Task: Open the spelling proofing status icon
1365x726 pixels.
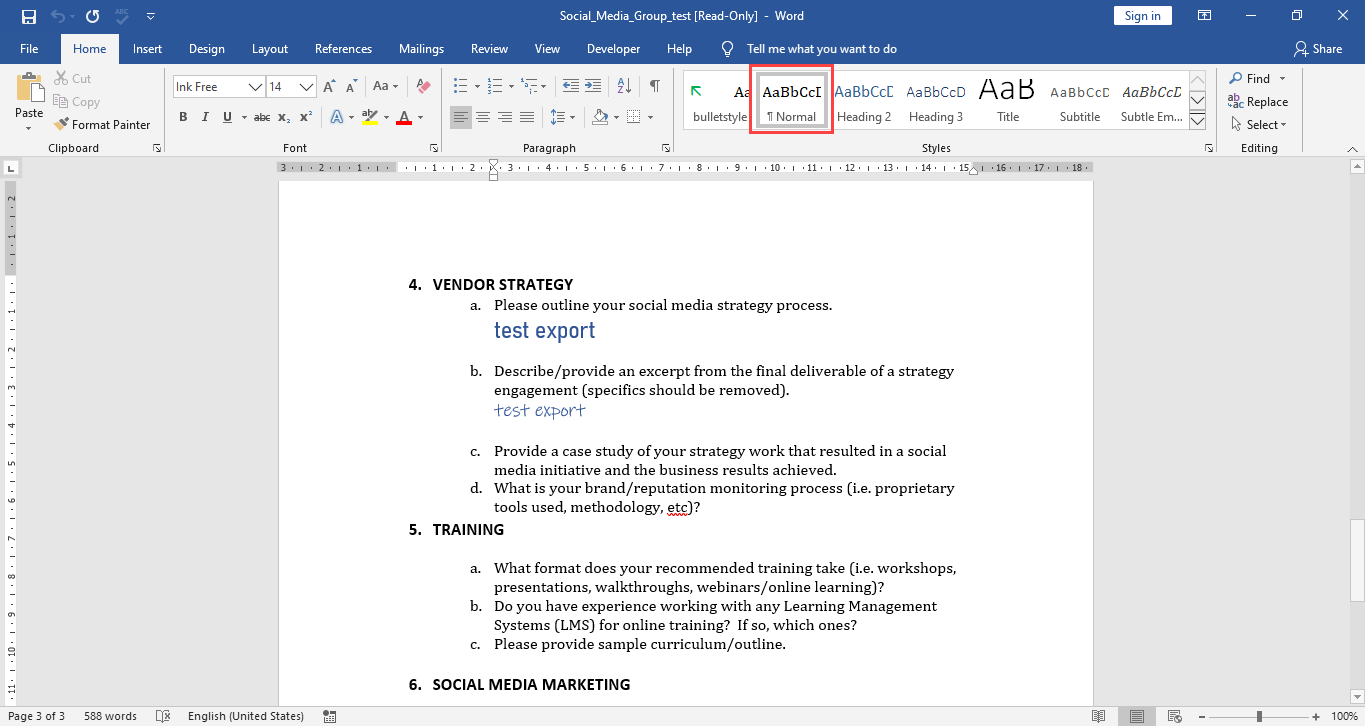Action: point(160,716)
